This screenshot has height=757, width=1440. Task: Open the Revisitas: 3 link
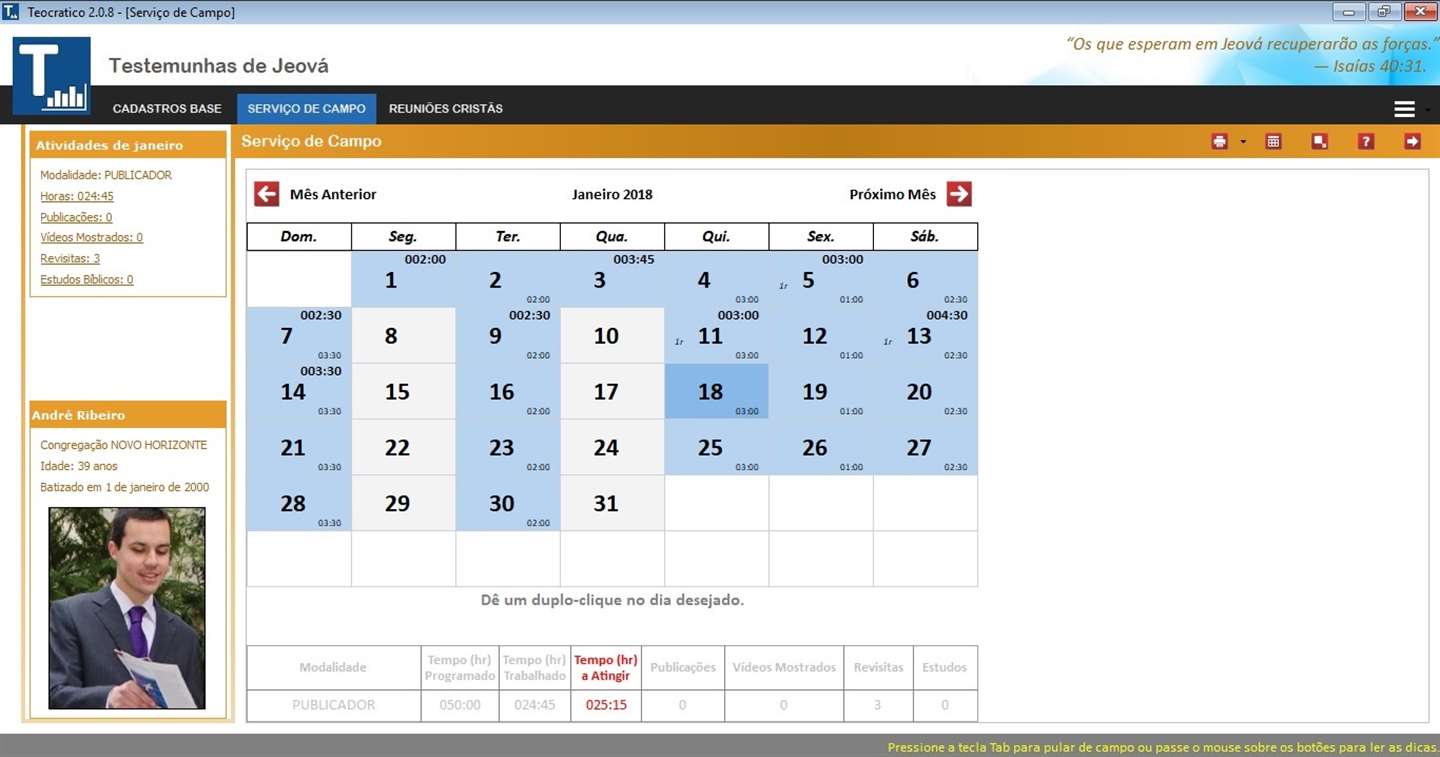70,259
